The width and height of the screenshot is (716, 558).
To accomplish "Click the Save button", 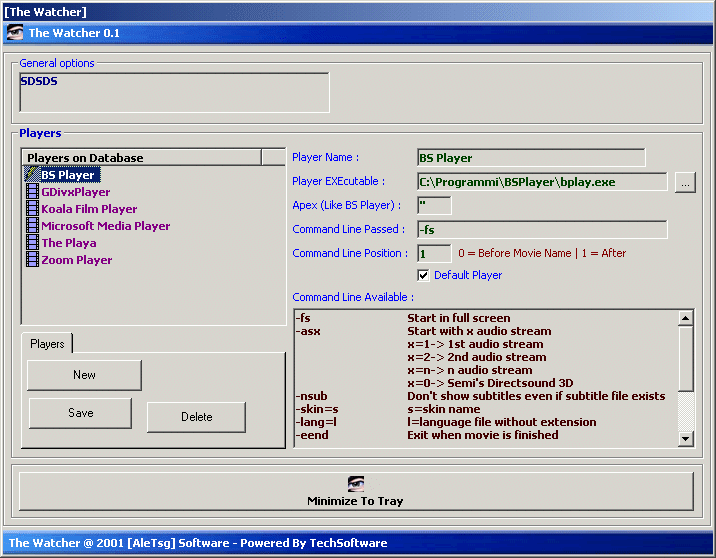I will (80, 413).
